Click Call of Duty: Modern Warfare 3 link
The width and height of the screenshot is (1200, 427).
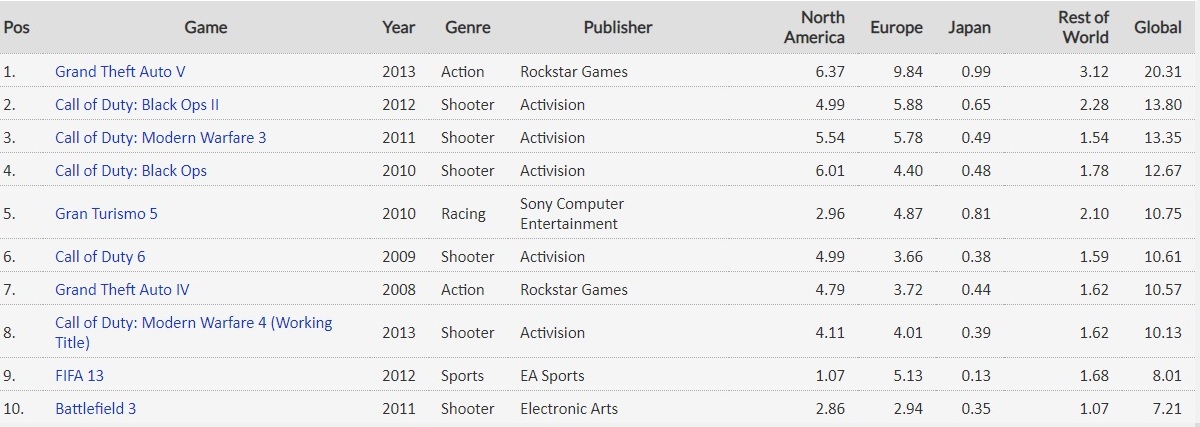tap(160, 138)
